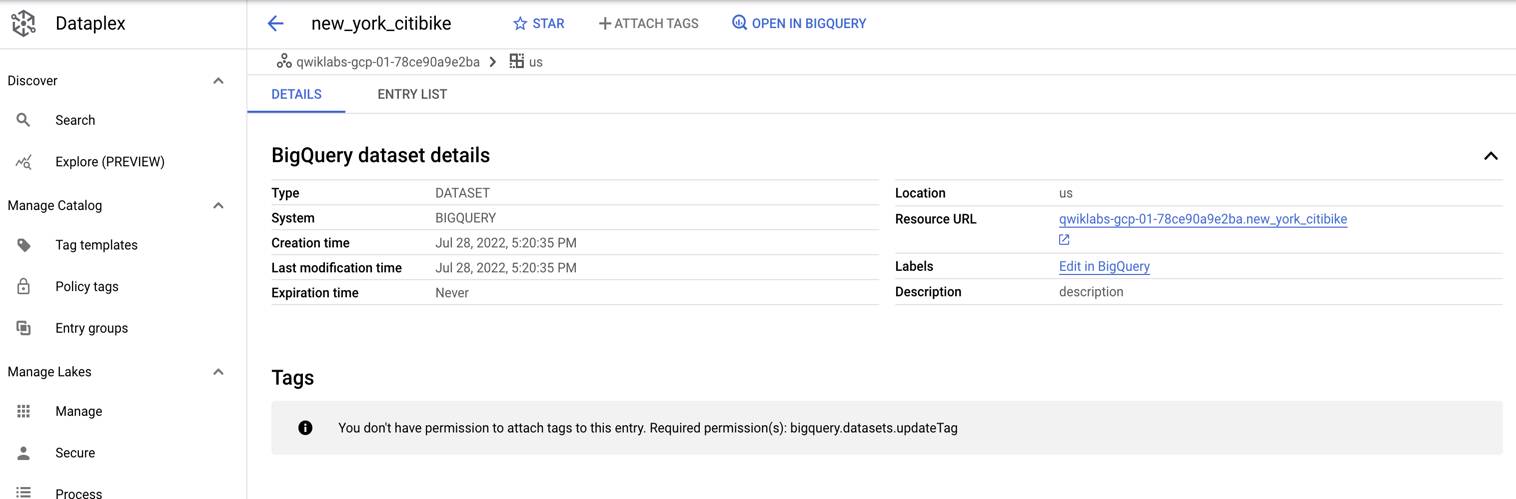Open Tag templates in the sidebar
Image resolution: width=1516 pixels, height=499 pixels.
(96, 245)
